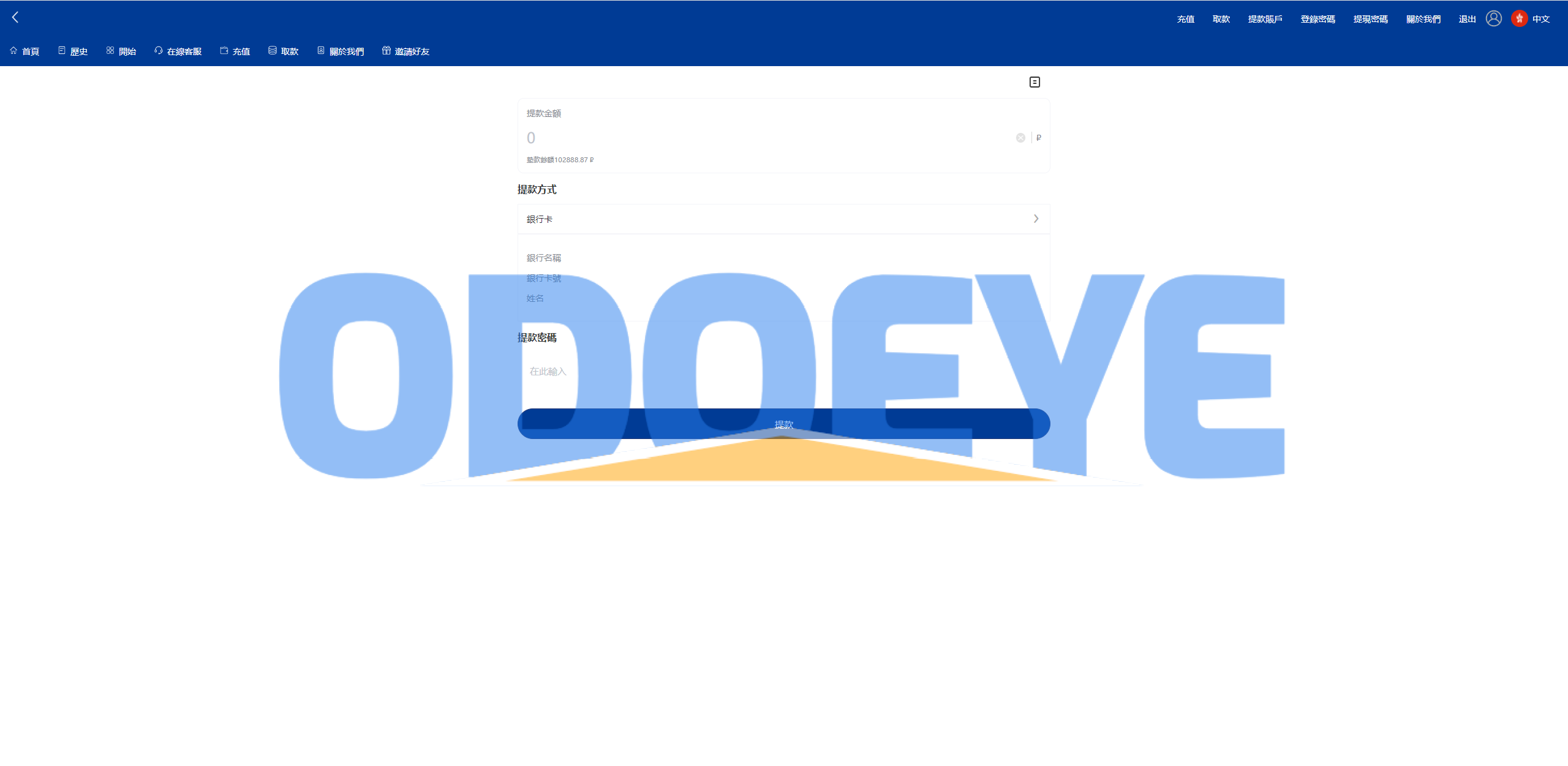This screenshot has height=766, width=1568.
Task: Open the withdrawal method selector
Action: (x=783, y=218)
